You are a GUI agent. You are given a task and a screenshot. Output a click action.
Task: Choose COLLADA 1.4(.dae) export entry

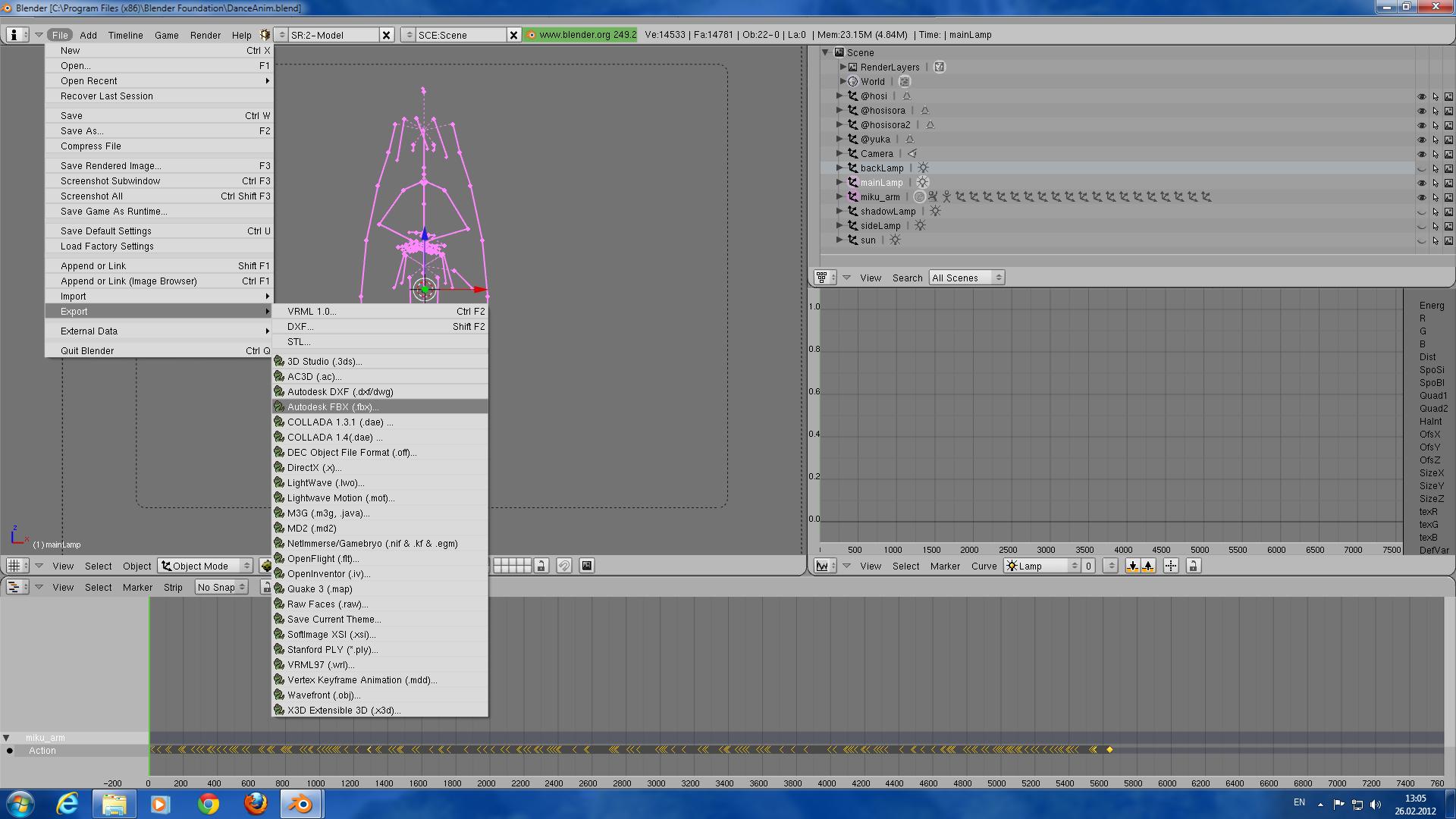(x=380, y=438)
